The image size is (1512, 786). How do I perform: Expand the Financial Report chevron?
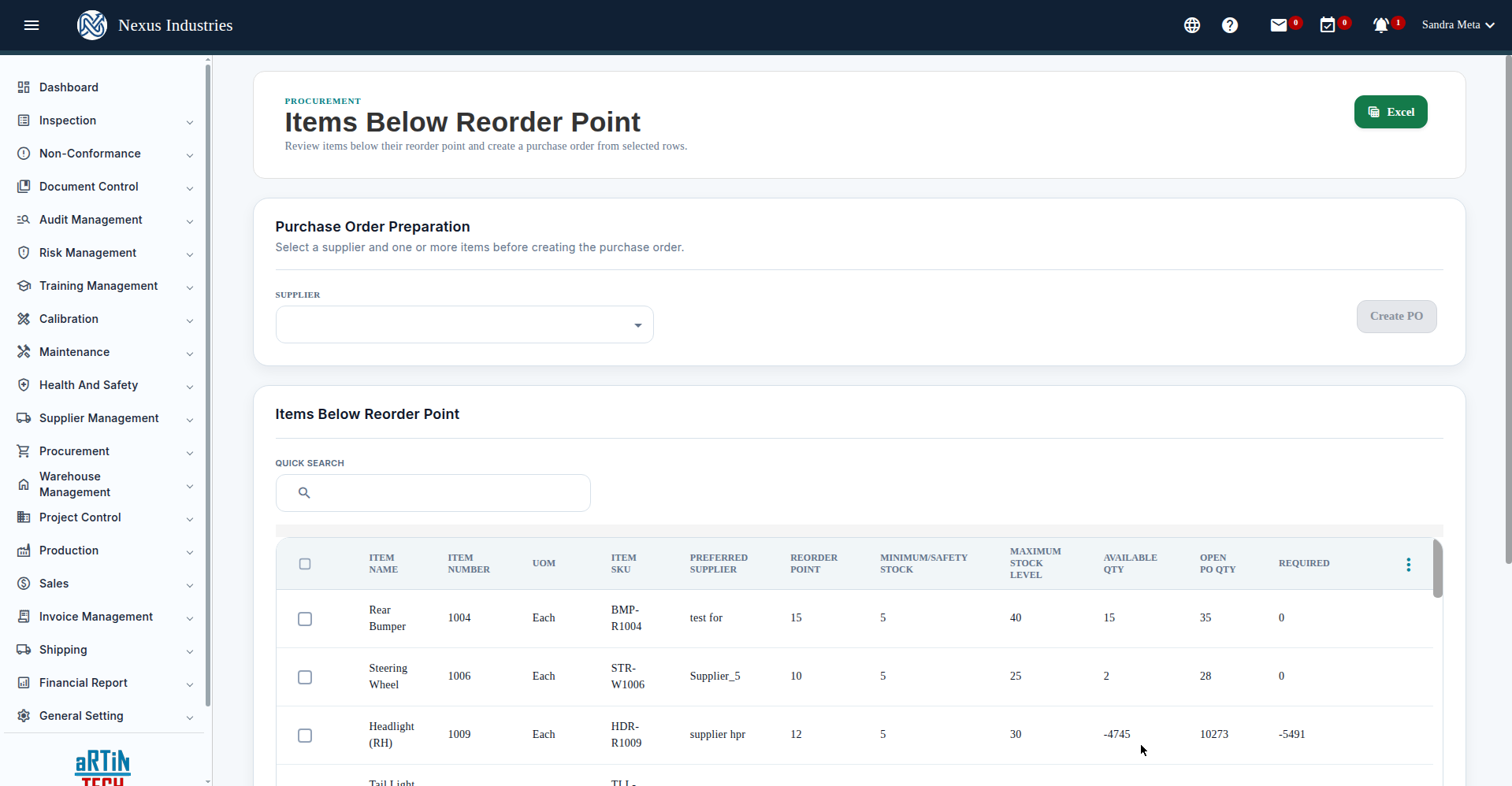click(190, 684)
